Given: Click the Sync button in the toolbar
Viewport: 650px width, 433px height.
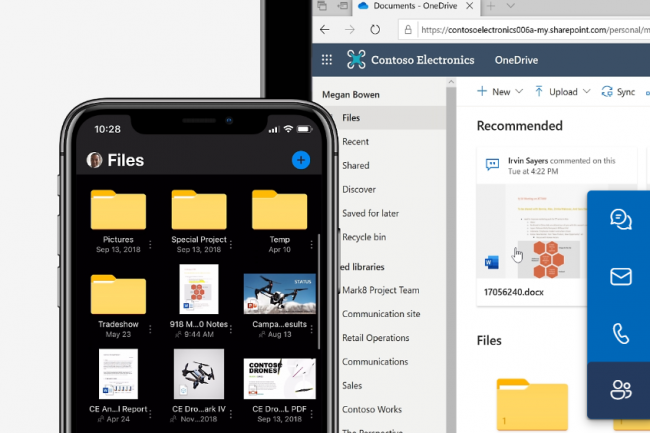Looking at the screenshot, I should point(618,92).
